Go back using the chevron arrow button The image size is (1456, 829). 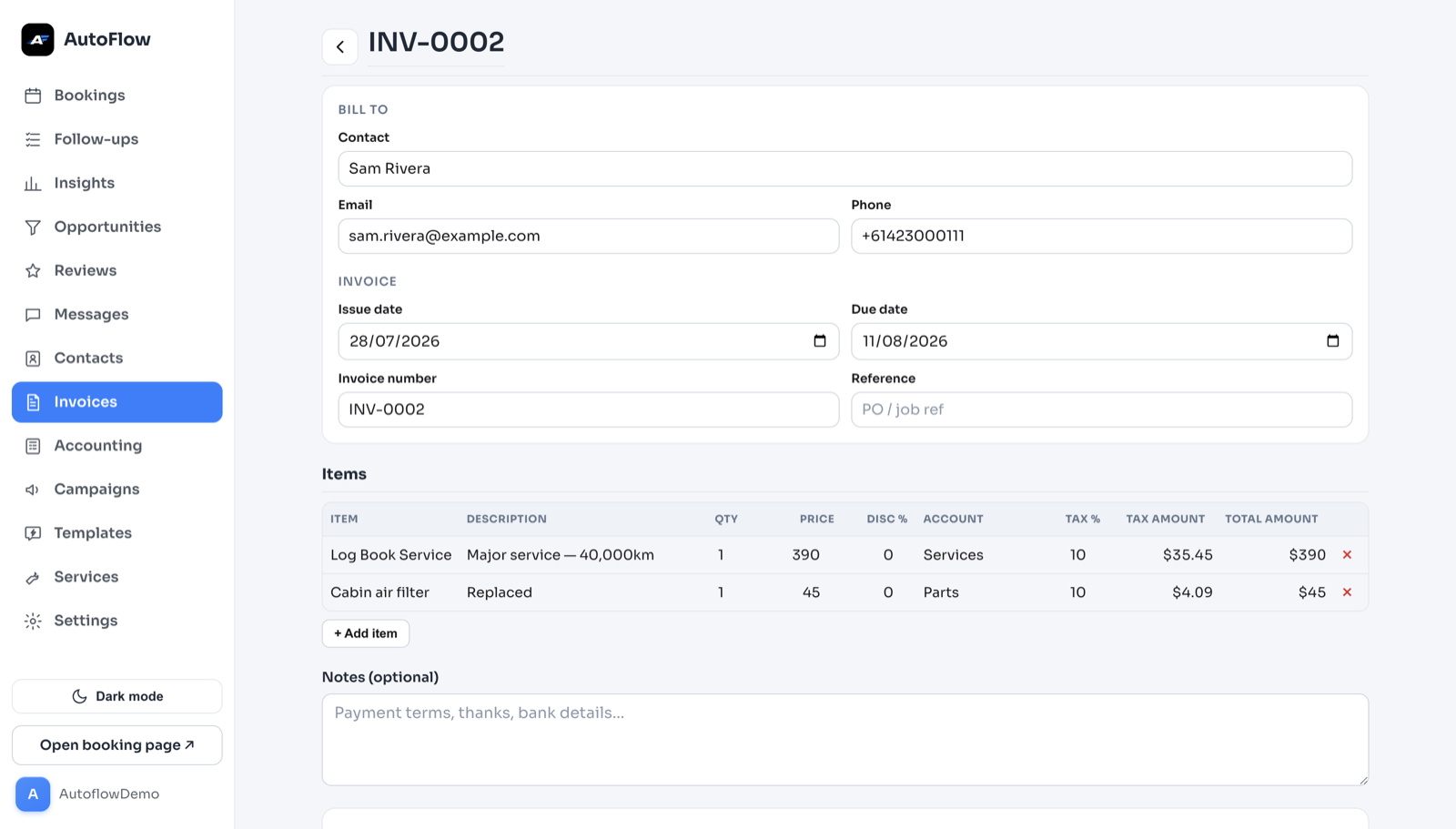tap(339, 46)
